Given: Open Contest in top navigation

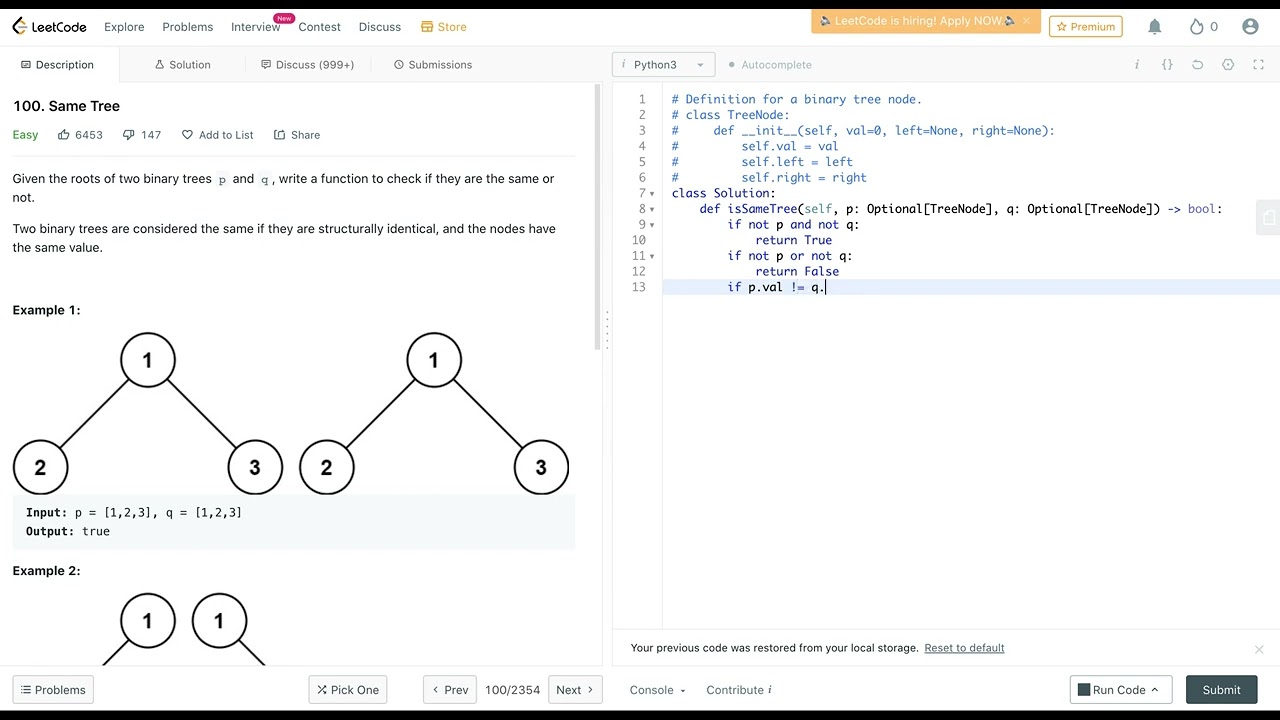Looking at the screenshot, I should coord(320,27).
